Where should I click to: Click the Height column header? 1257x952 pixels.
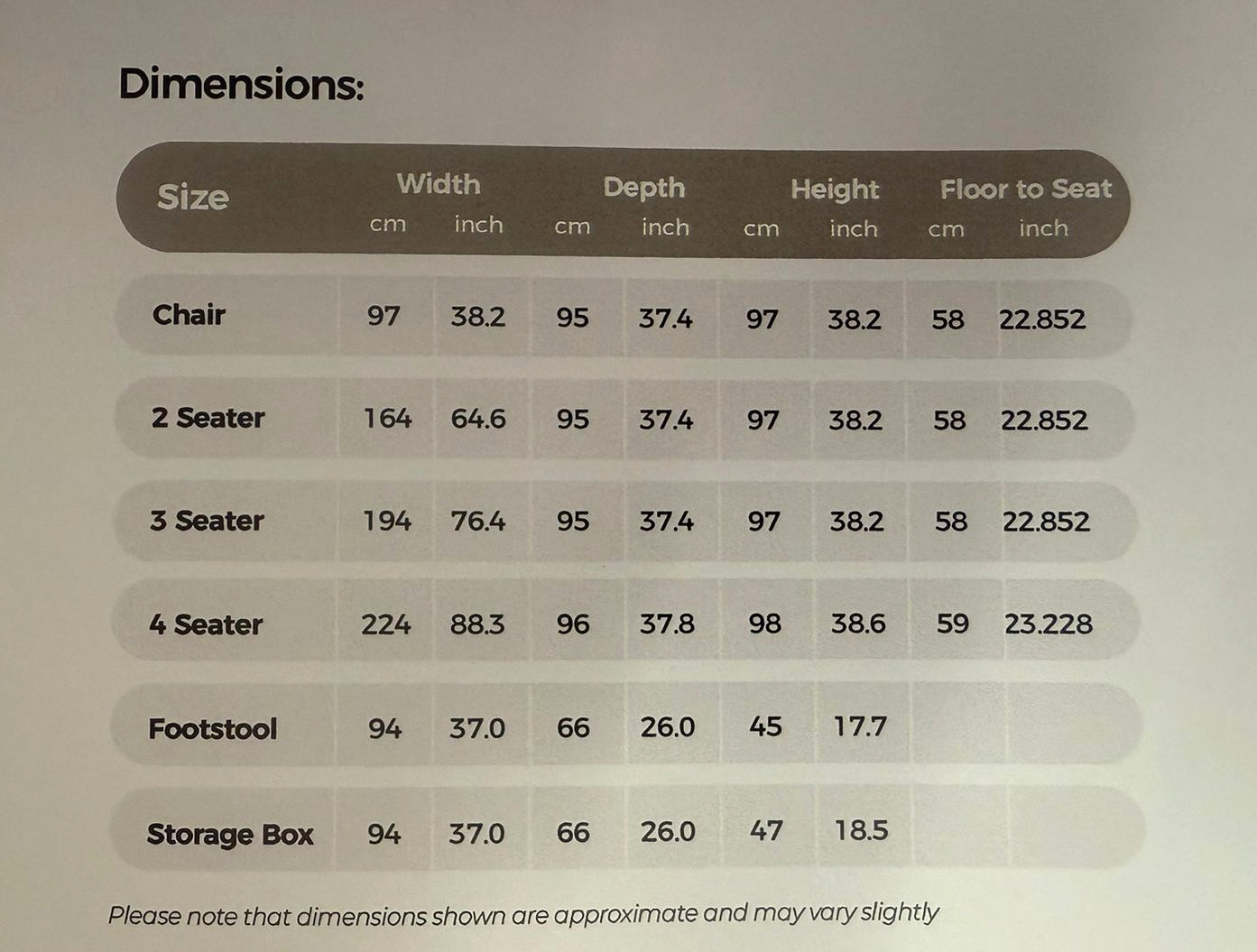click(x=835, y=189)
